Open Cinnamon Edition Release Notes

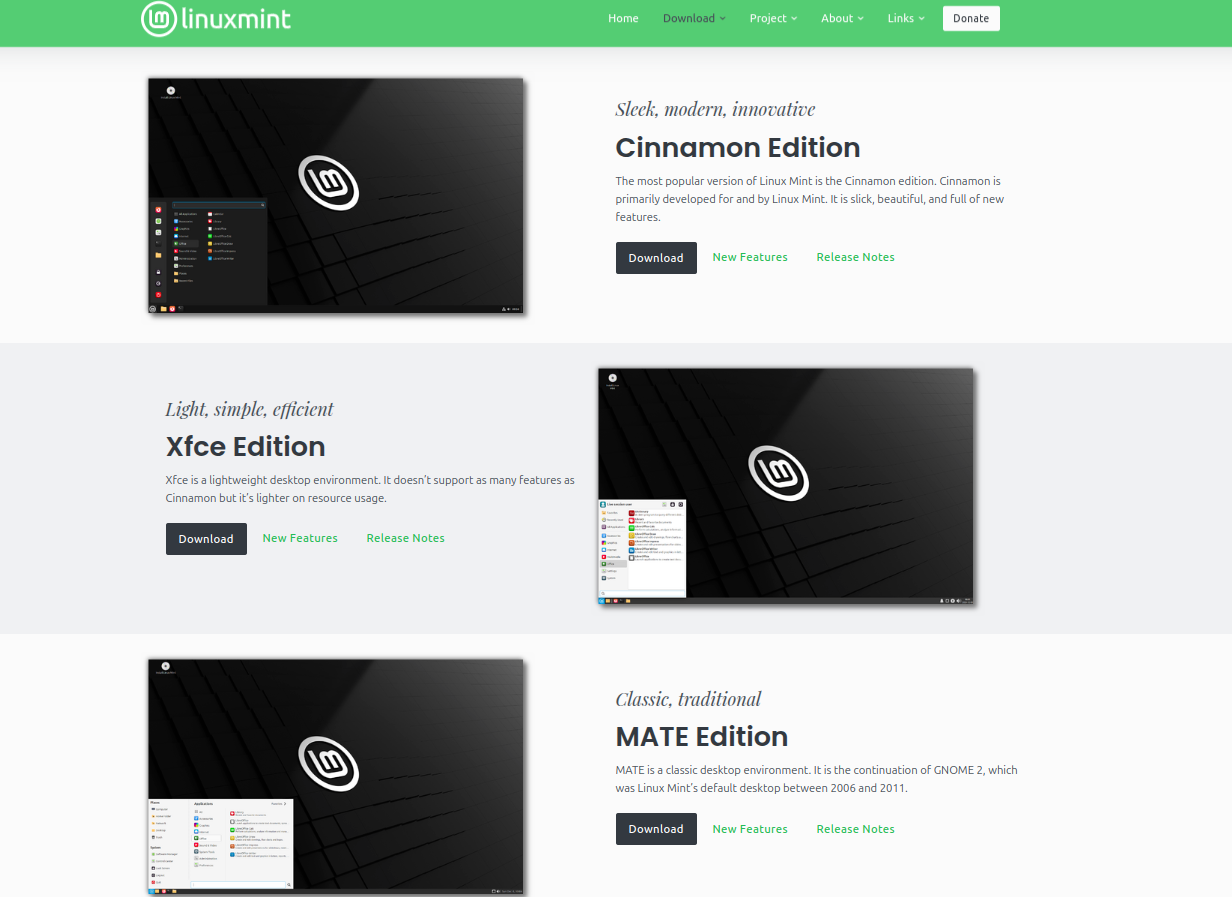(x=856, y=257)
